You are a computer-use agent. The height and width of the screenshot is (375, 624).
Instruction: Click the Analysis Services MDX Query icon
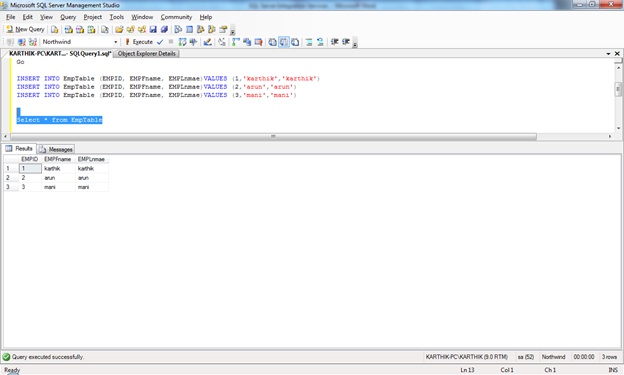tap(69, 29)
